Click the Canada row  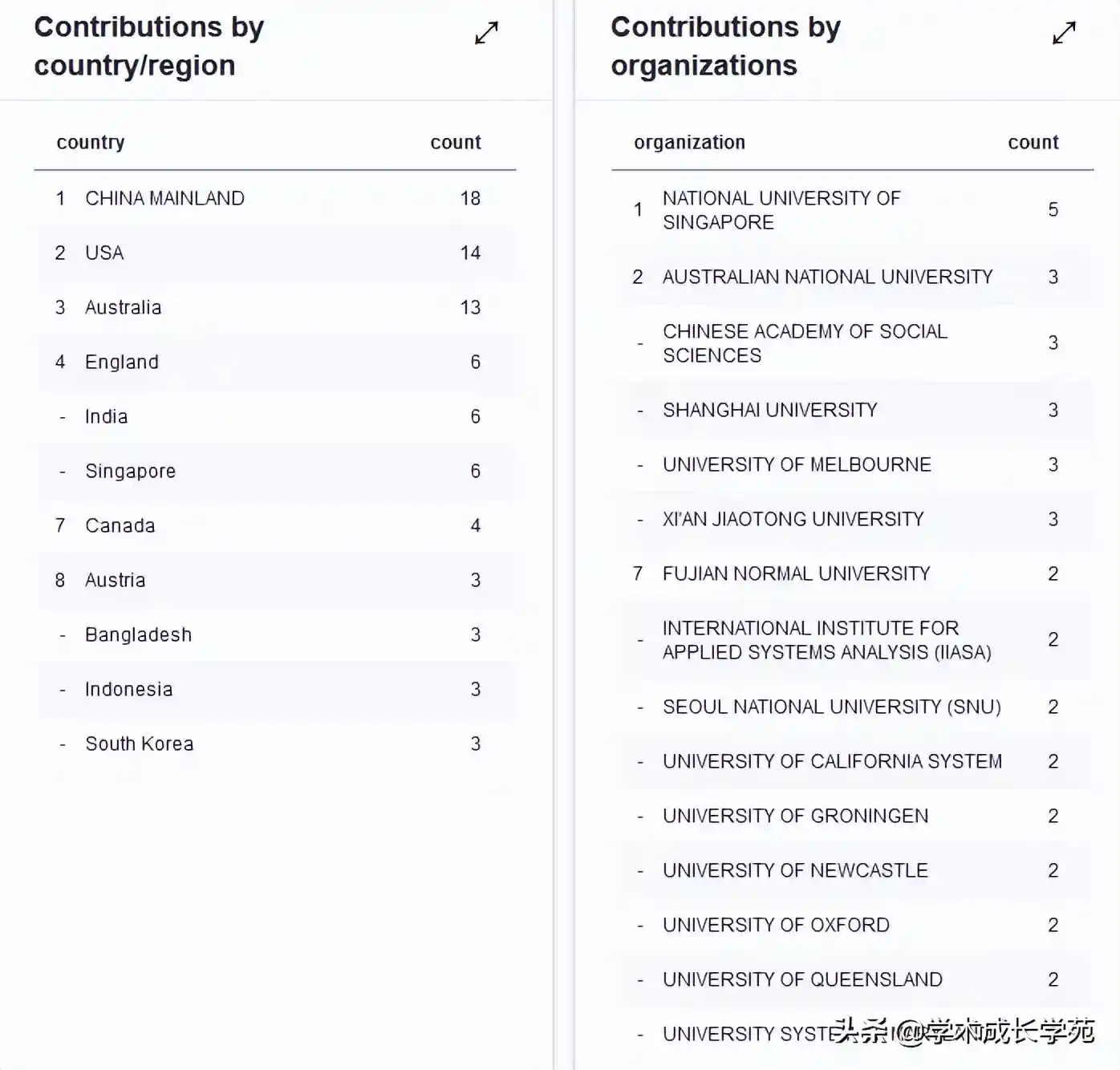[x=275, y=525]
